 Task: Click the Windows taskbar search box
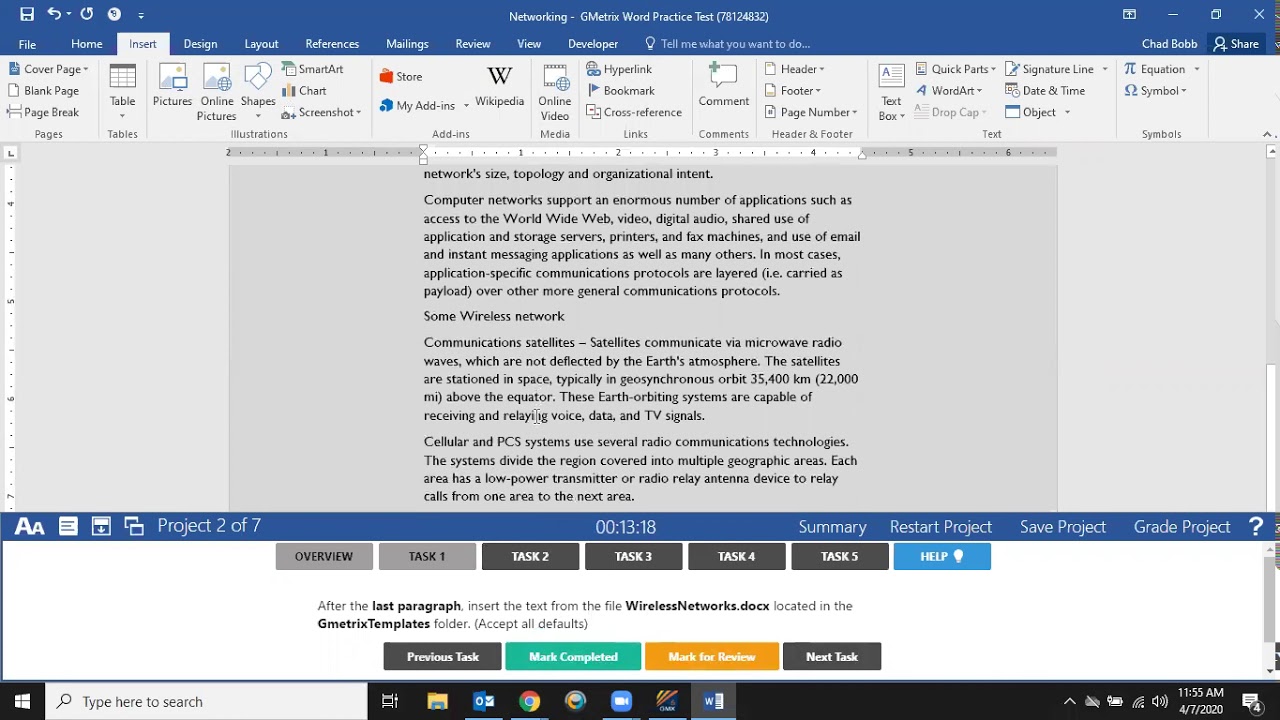207,701
